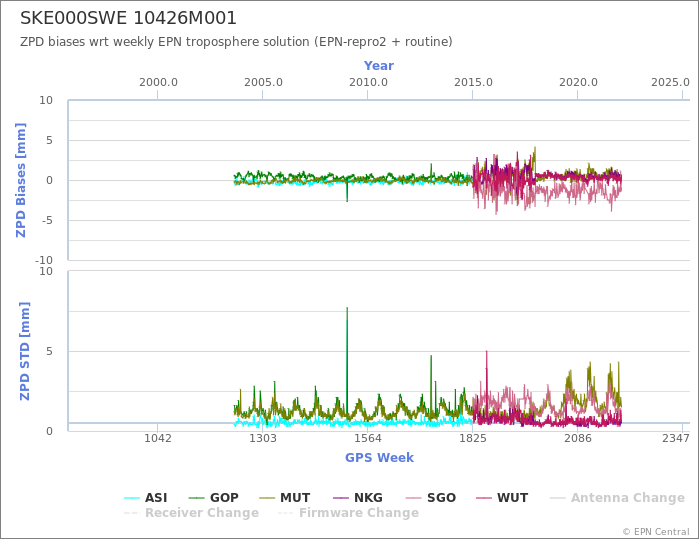The image size is (700, 540).
Task: Click the 2020.0 year tick label
Action: pos(578,83)
